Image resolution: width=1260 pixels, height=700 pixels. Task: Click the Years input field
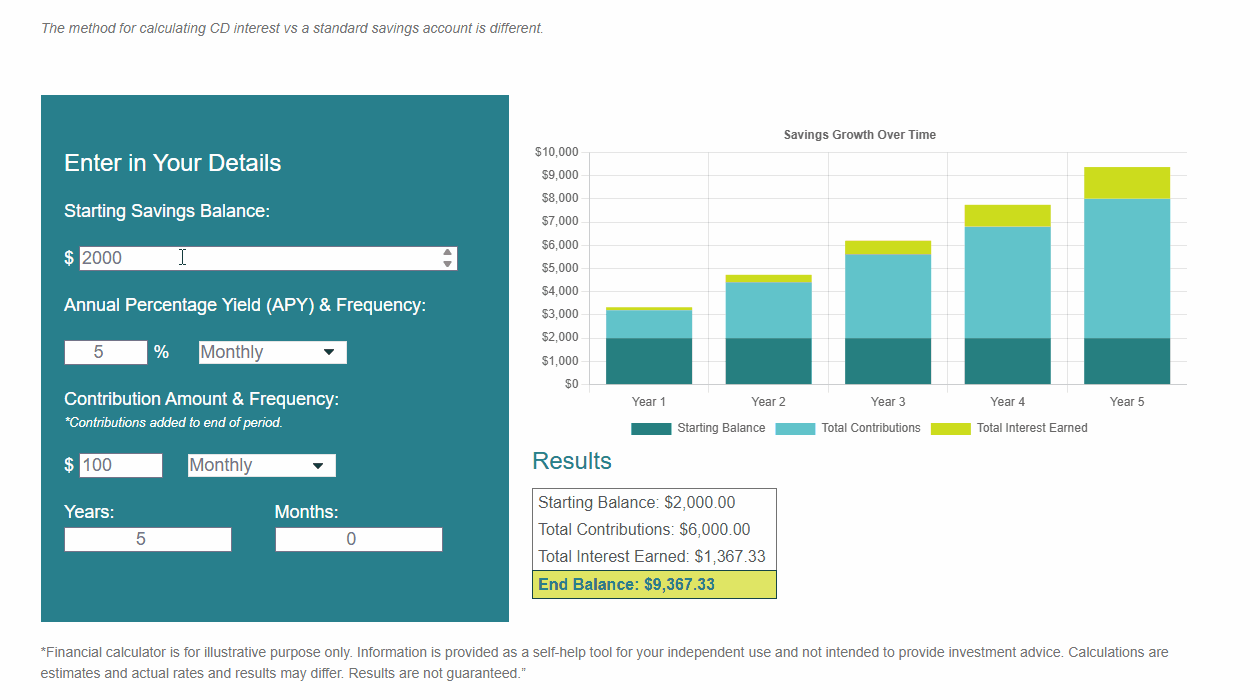click(147, 539)
